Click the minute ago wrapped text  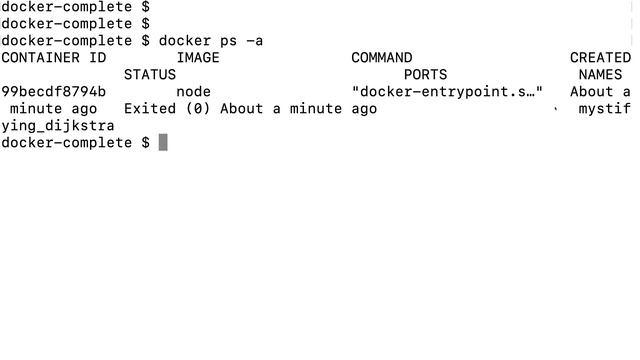pyautogui.click(x=53, y=109)
